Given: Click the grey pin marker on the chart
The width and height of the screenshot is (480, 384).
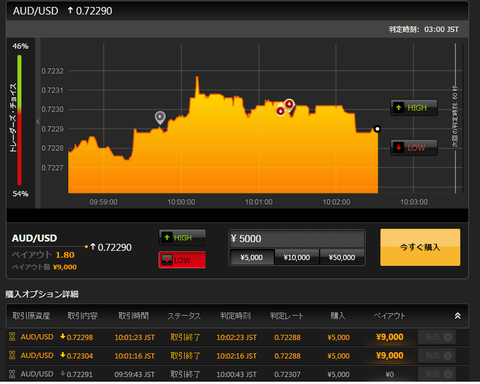Looking at the screenshot, I should coord(160,118).
